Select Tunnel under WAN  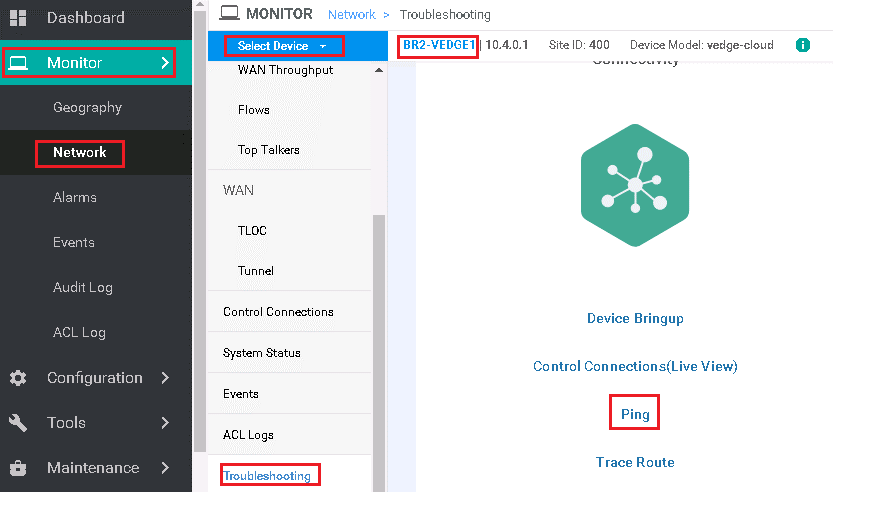point(255,271)
